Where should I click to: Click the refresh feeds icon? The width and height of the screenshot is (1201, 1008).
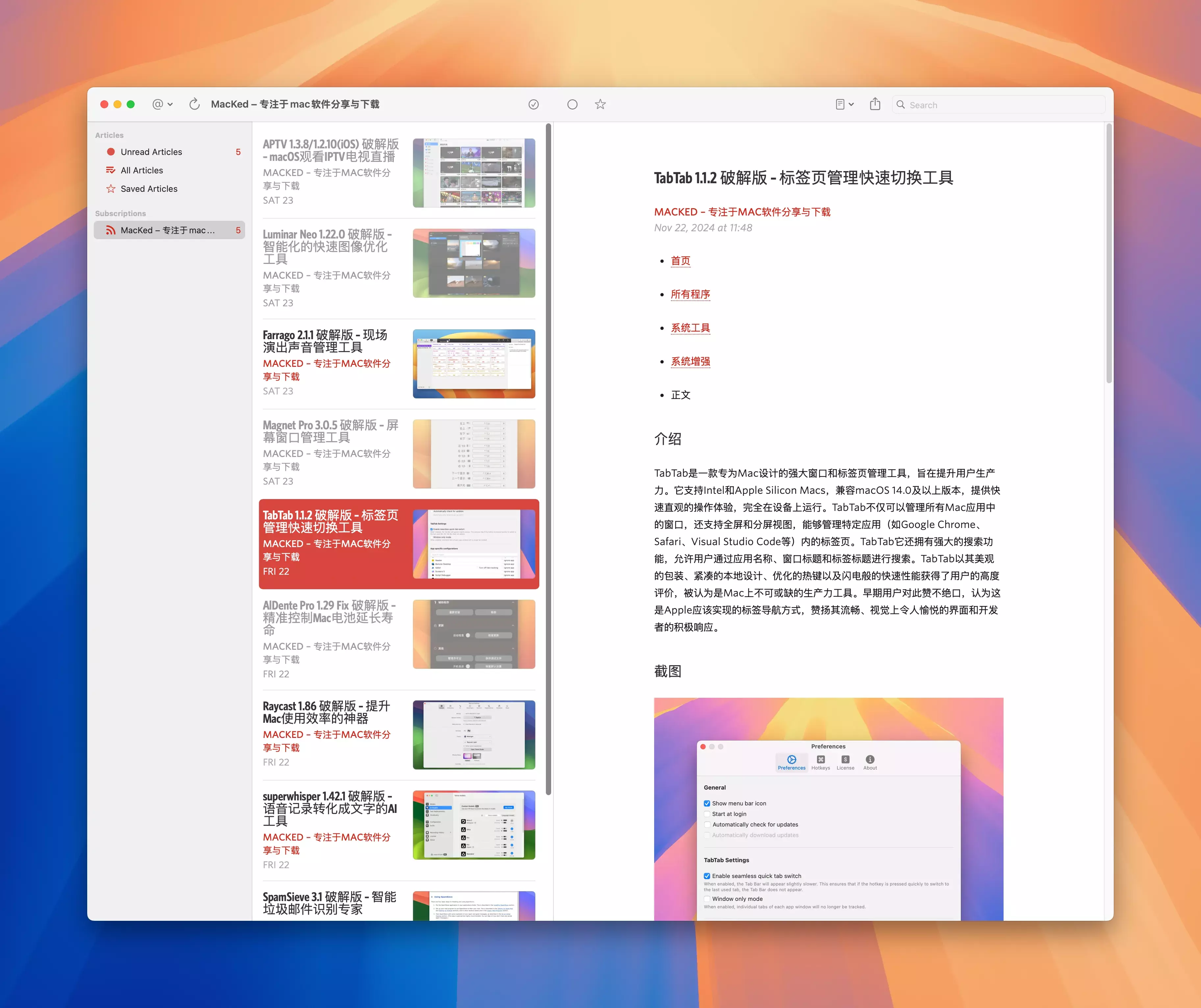pyautogui.click(x=194, y=104)
